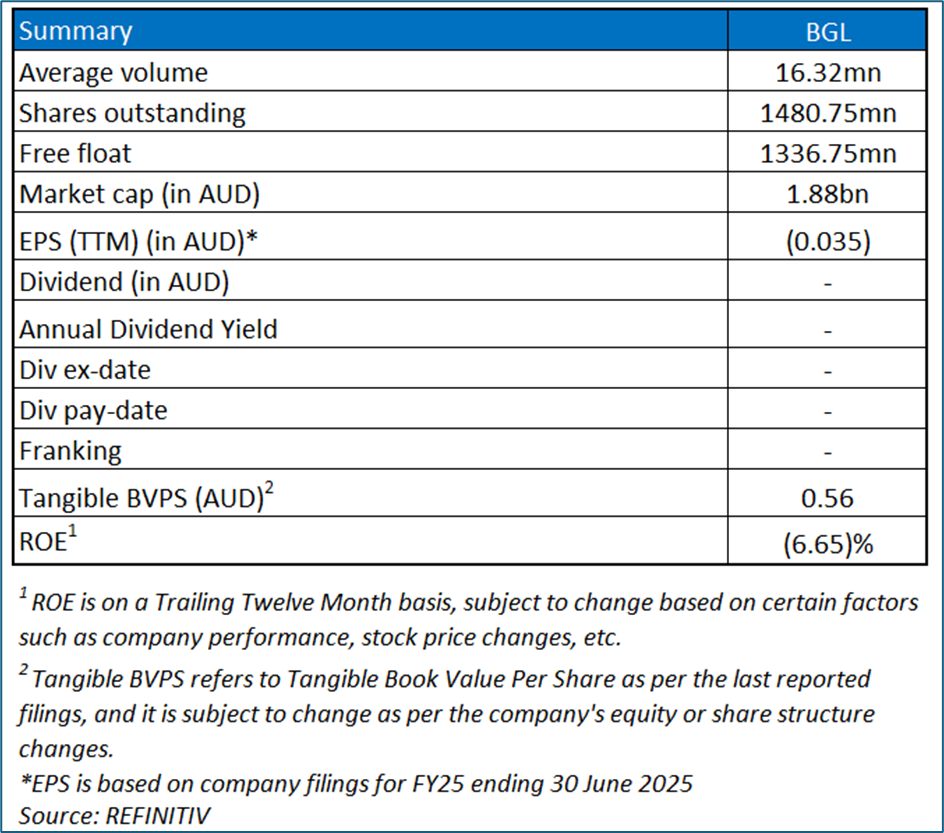Viewport: 944px width, 833px height.
Task: Select the 1336.75mn free float value
Action: (828, 154)
